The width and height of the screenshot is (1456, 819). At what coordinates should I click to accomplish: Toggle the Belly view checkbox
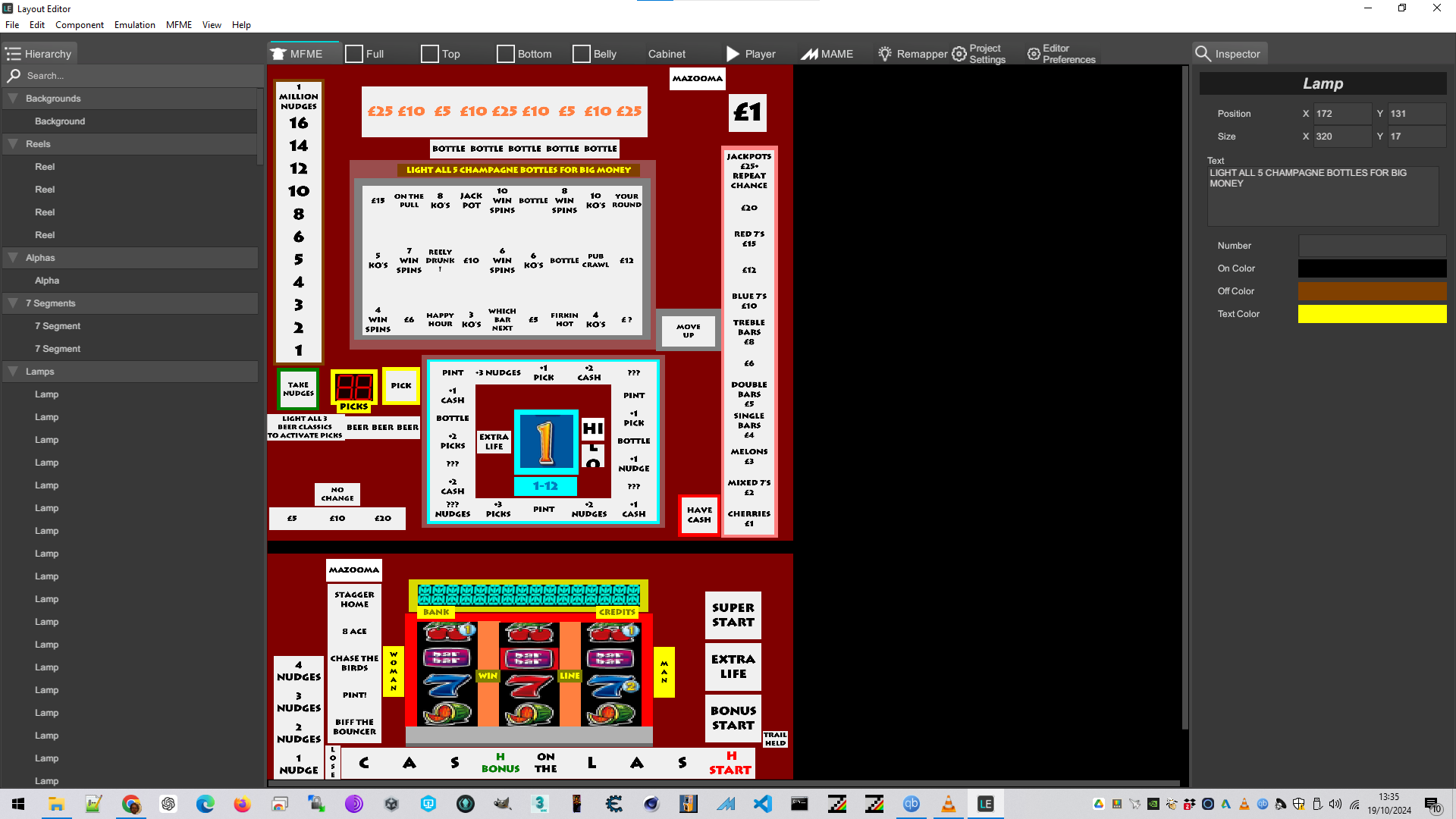(582, 54)
